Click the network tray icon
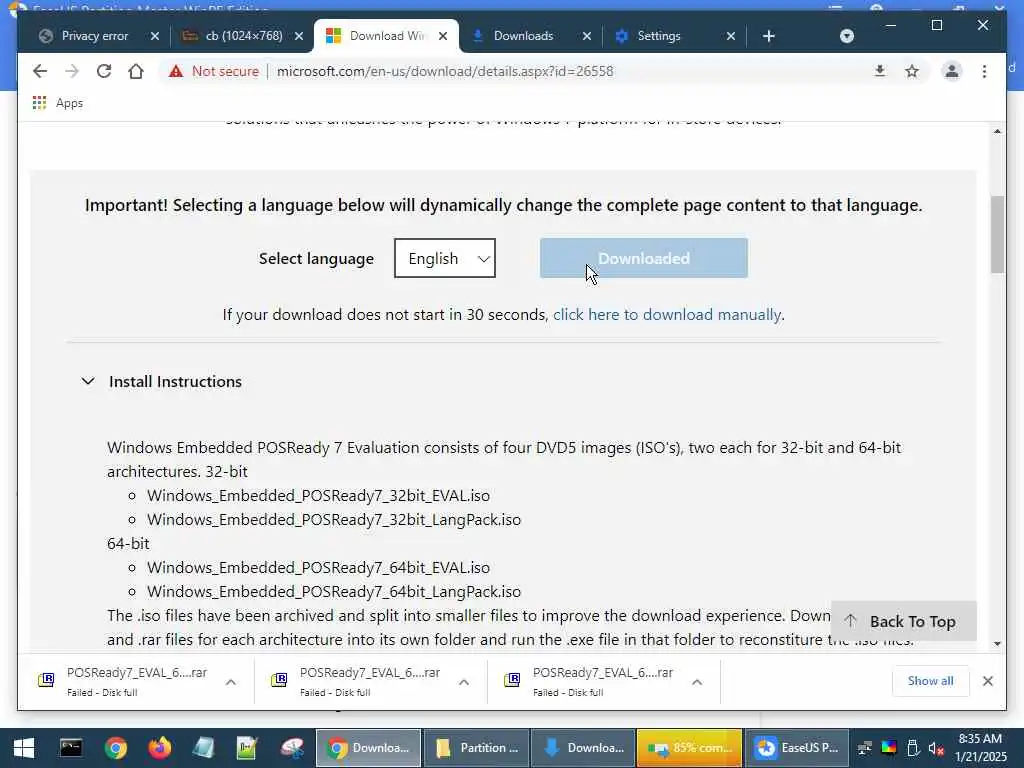Image resolution: width=1024 pixels, height=768 pixels. point(865,748)
